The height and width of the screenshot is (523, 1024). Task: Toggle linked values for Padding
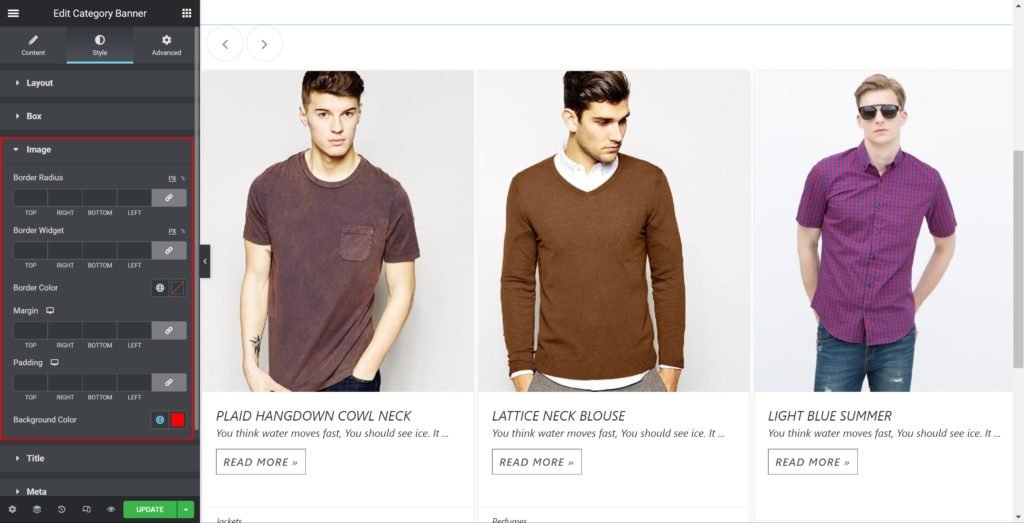coord(169,382)
